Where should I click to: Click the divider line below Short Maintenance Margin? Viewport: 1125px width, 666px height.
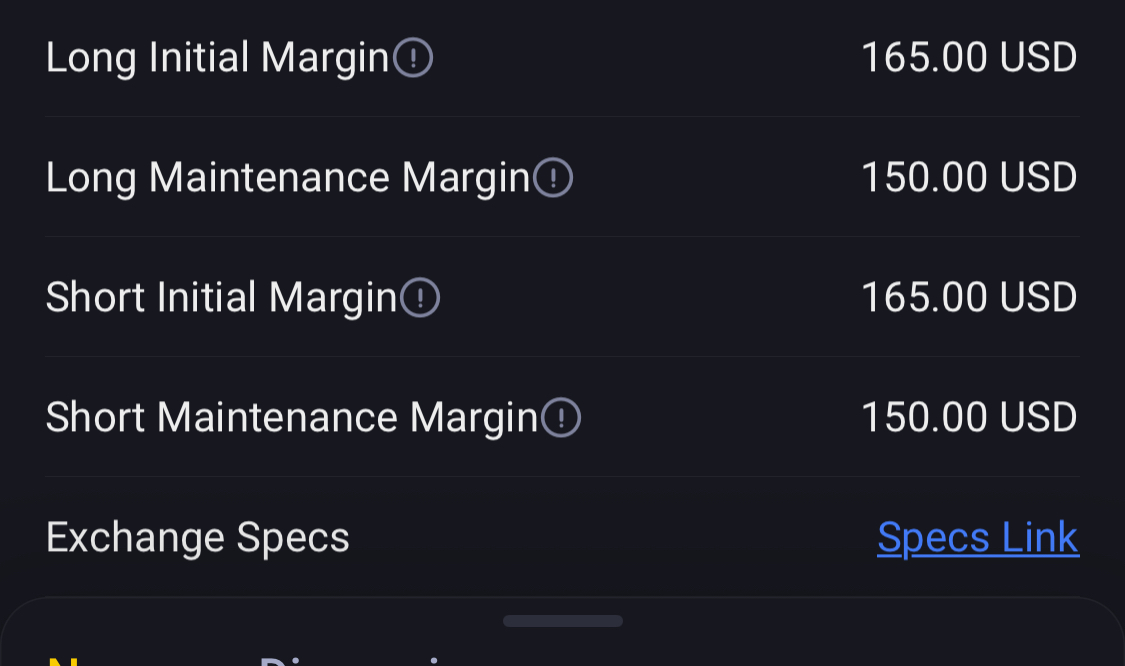point(562,477)
